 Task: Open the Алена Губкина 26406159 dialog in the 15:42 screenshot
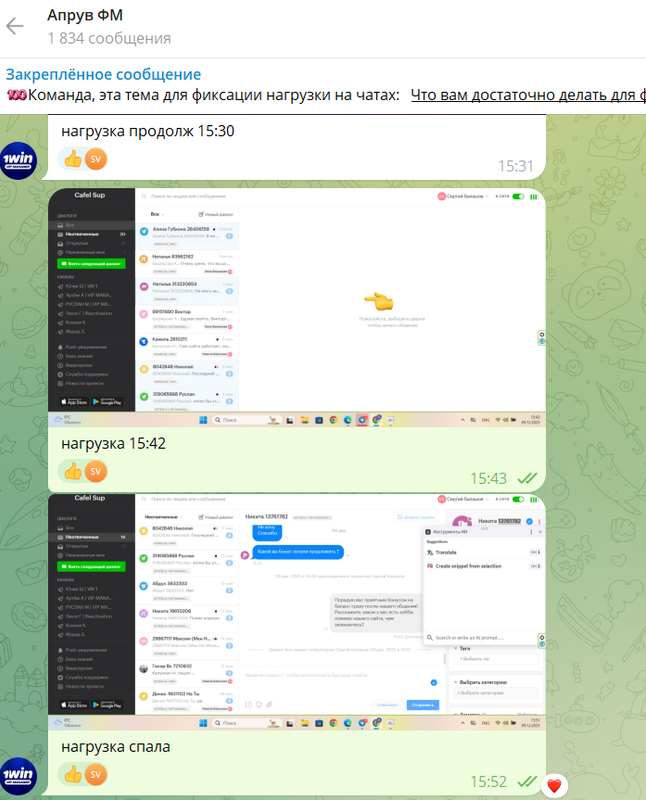click(187, 236)
